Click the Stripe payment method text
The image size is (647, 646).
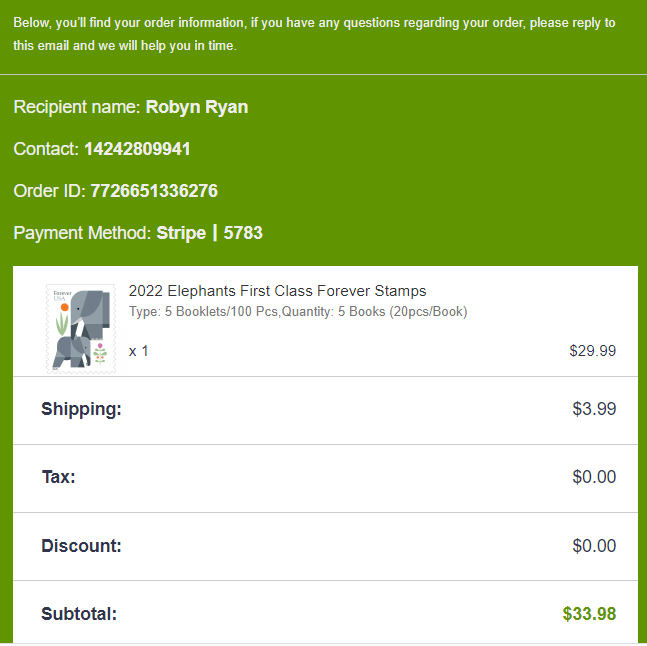coord(181,233)
